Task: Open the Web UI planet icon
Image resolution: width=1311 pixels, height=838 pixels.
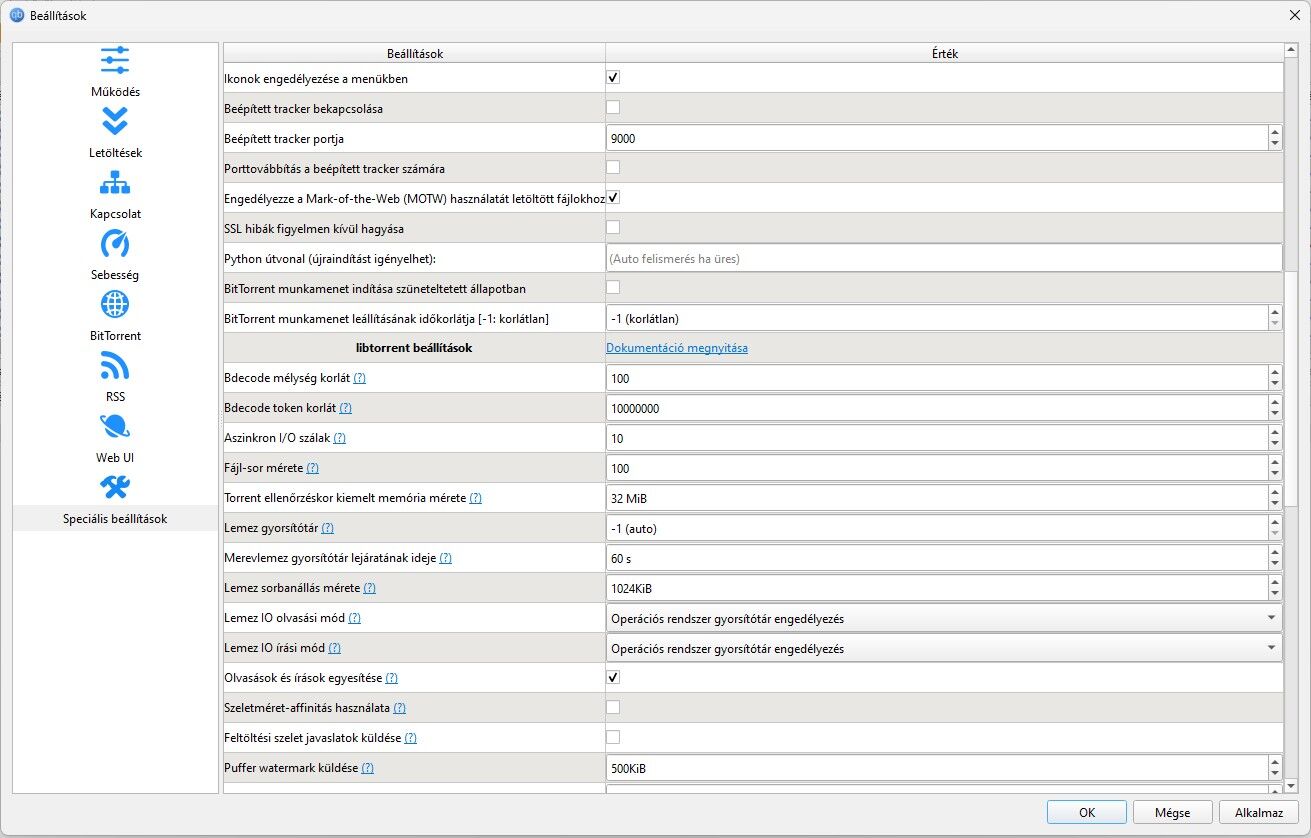Action: point(115,427)
